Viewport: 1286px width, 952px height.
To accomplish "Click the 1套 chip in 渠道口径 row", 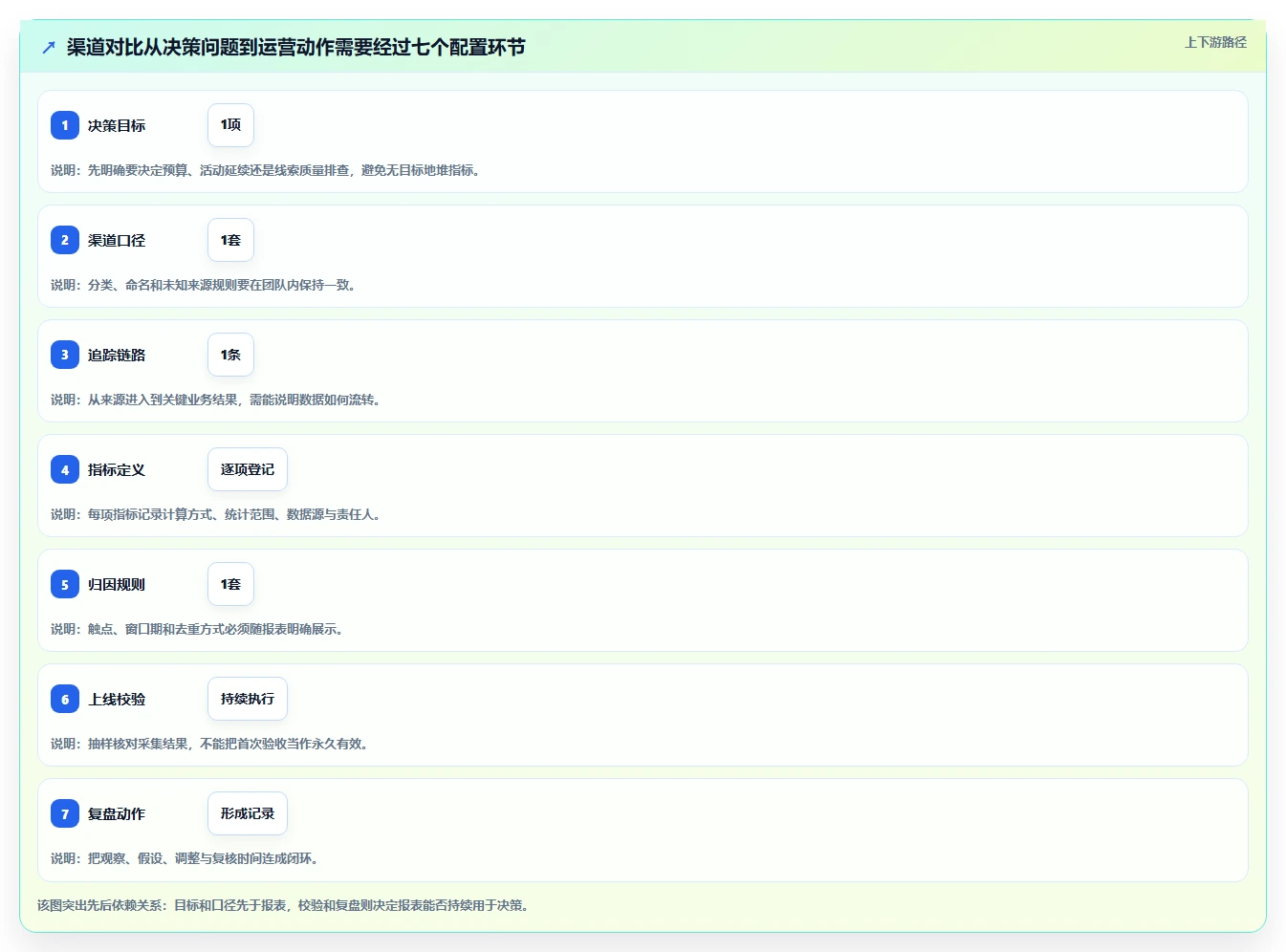I will [230, 240].
